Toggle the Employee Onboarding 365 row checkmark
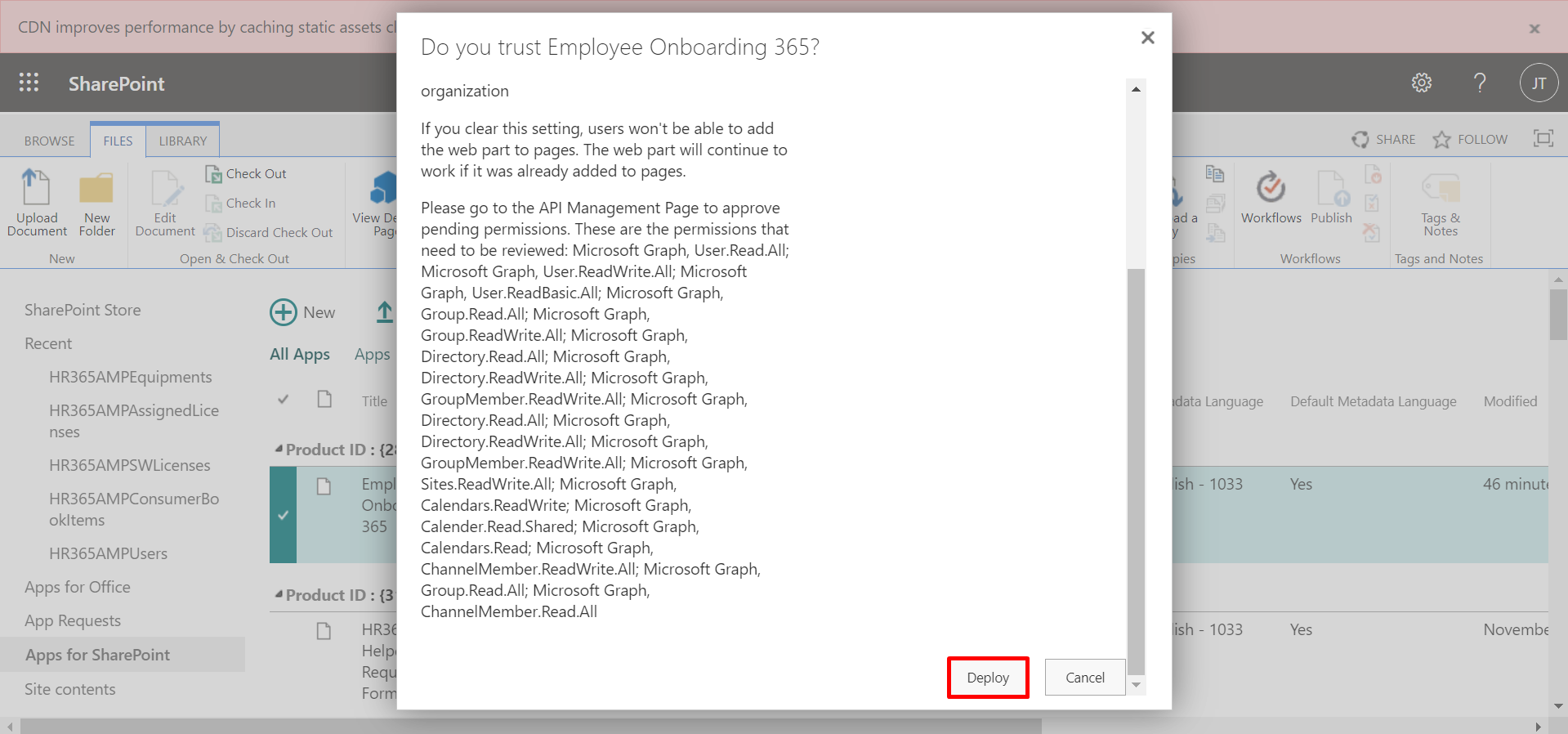Viewport: 1568px width, 734px height. point(283,515)
